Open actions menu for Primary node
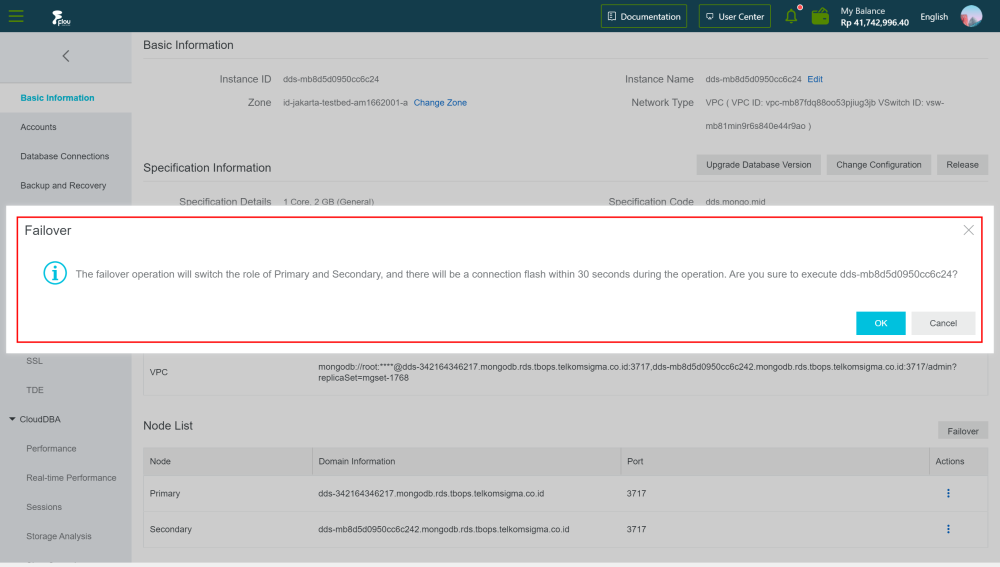 pos(948,494)
